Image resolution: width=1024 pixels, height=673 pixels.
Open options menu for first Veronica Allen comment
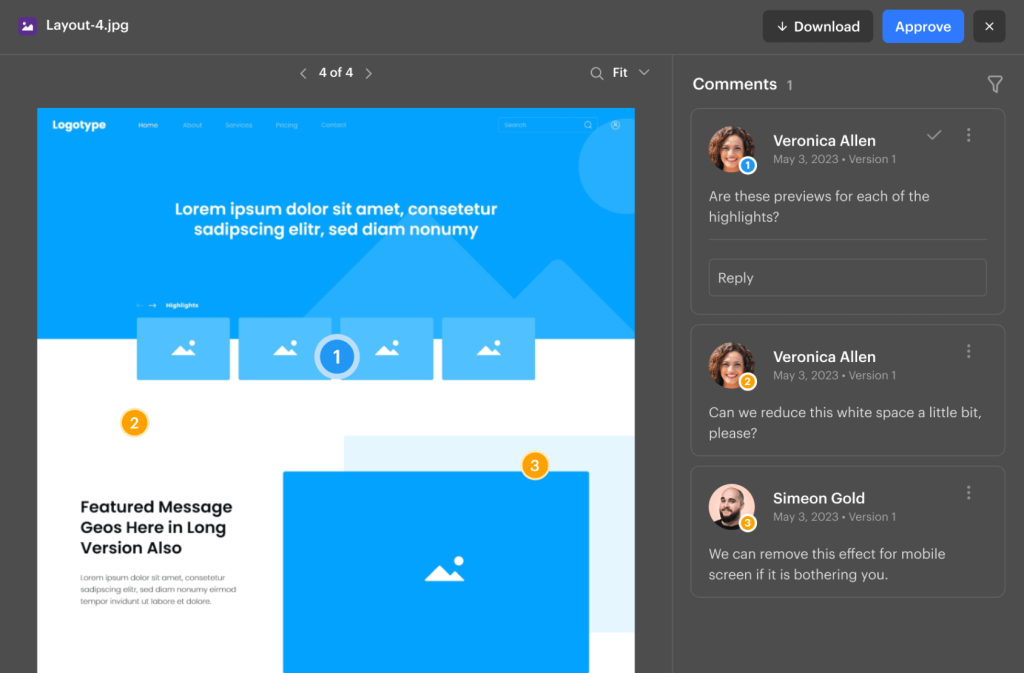click(968, 135)
